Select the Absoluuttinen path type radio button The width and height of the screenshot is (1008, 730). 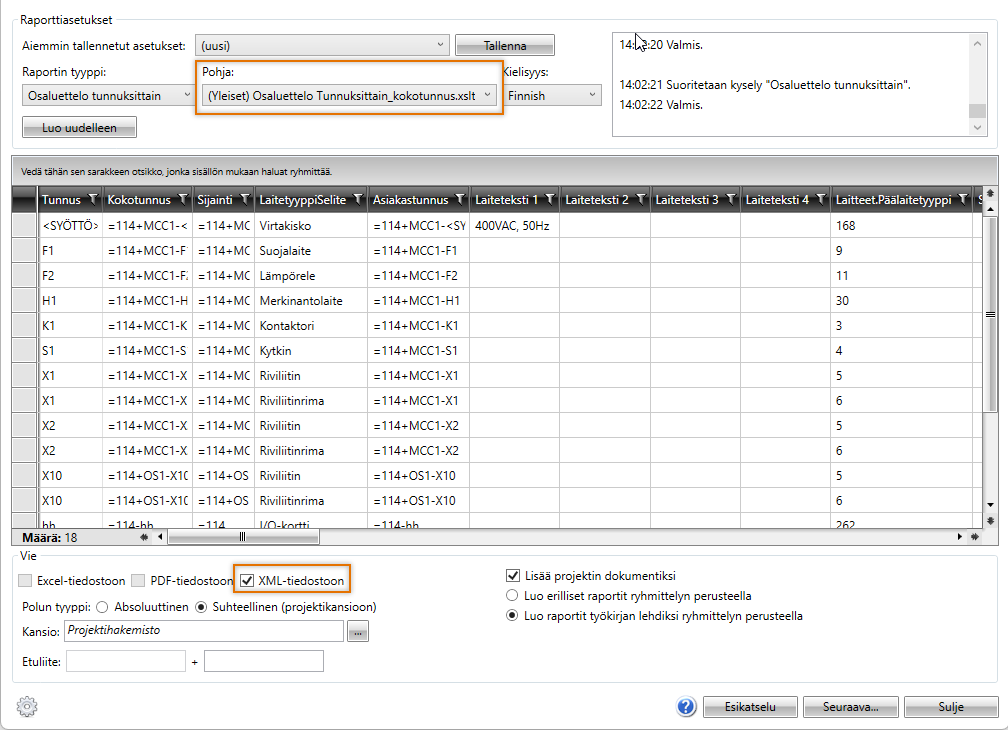pos(101,606)
